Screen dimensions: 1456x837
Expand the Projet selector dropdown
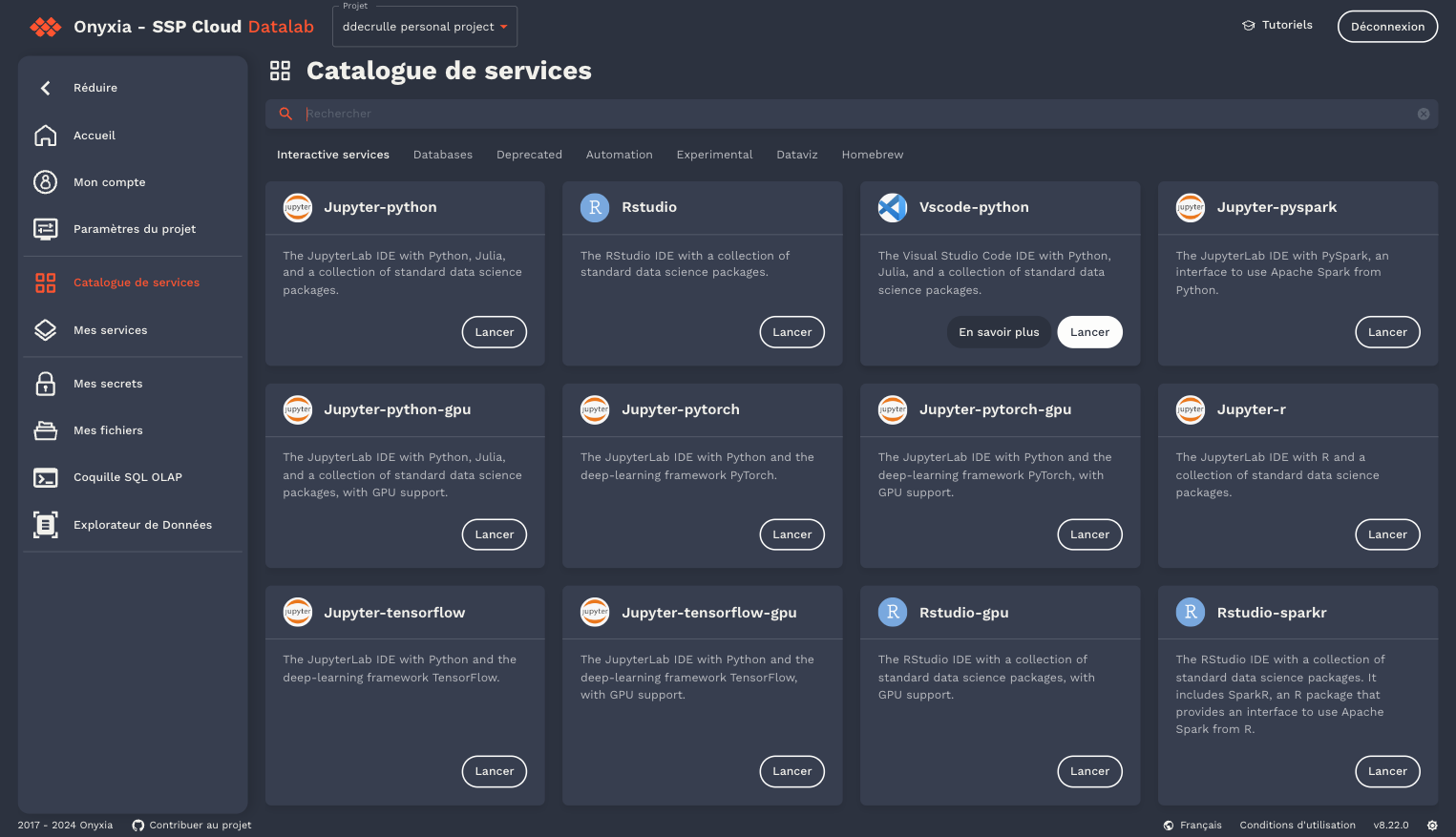coord(425,27)
